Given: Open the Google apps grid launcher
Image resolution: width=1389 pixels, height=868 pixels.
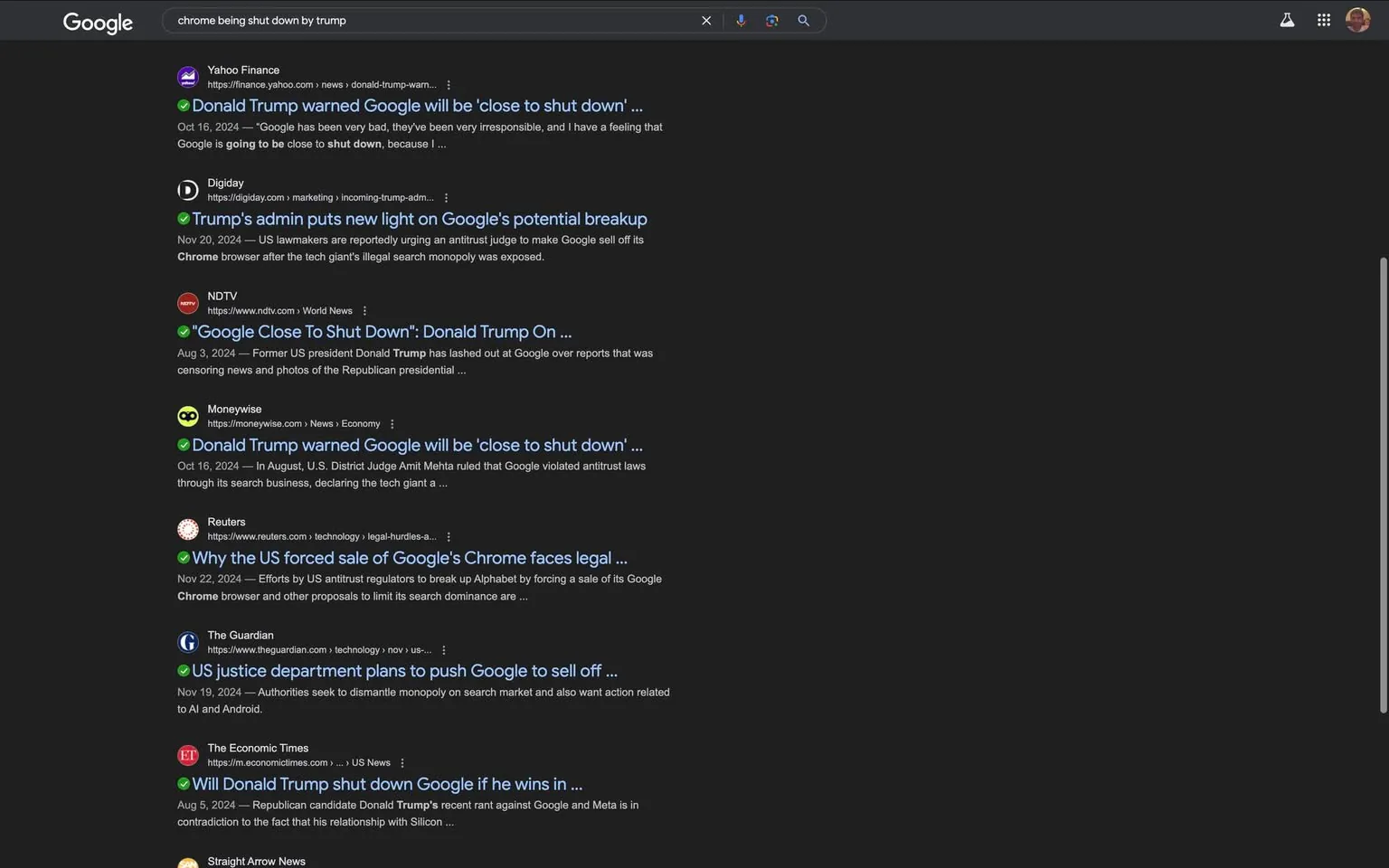Looking at the screenshot, I should [1322, 19].
